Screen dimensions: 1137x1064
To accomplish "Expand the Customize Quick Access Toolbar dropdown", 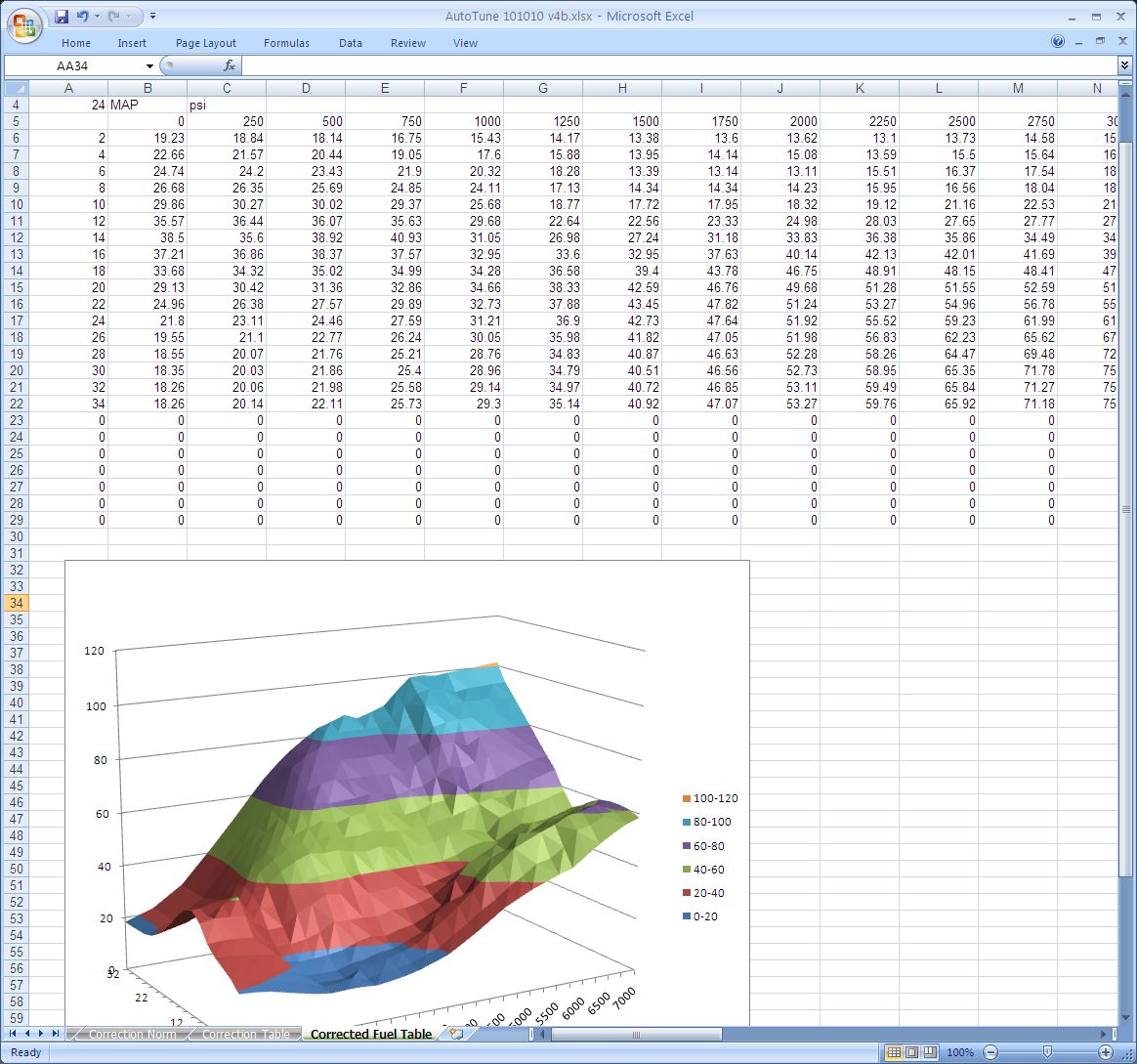I will [153, 17].
